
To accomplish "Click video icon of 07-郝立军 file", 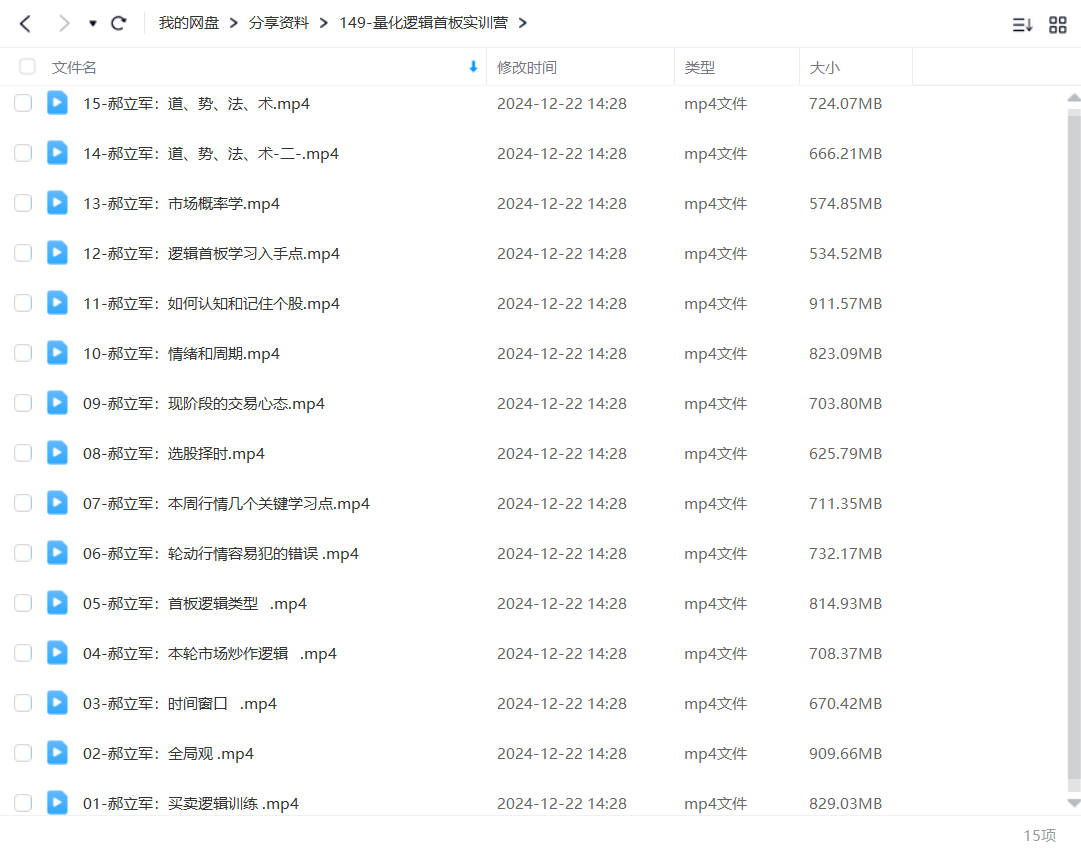I will [x=57, y=503].
